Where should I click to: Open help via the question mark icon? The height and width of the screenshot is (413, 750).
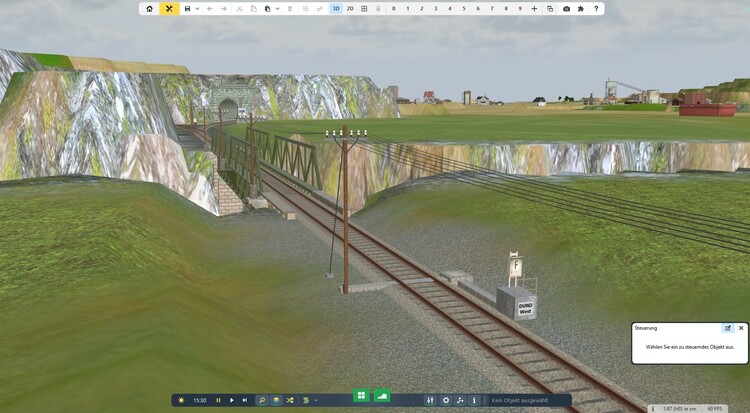[596, 8]
